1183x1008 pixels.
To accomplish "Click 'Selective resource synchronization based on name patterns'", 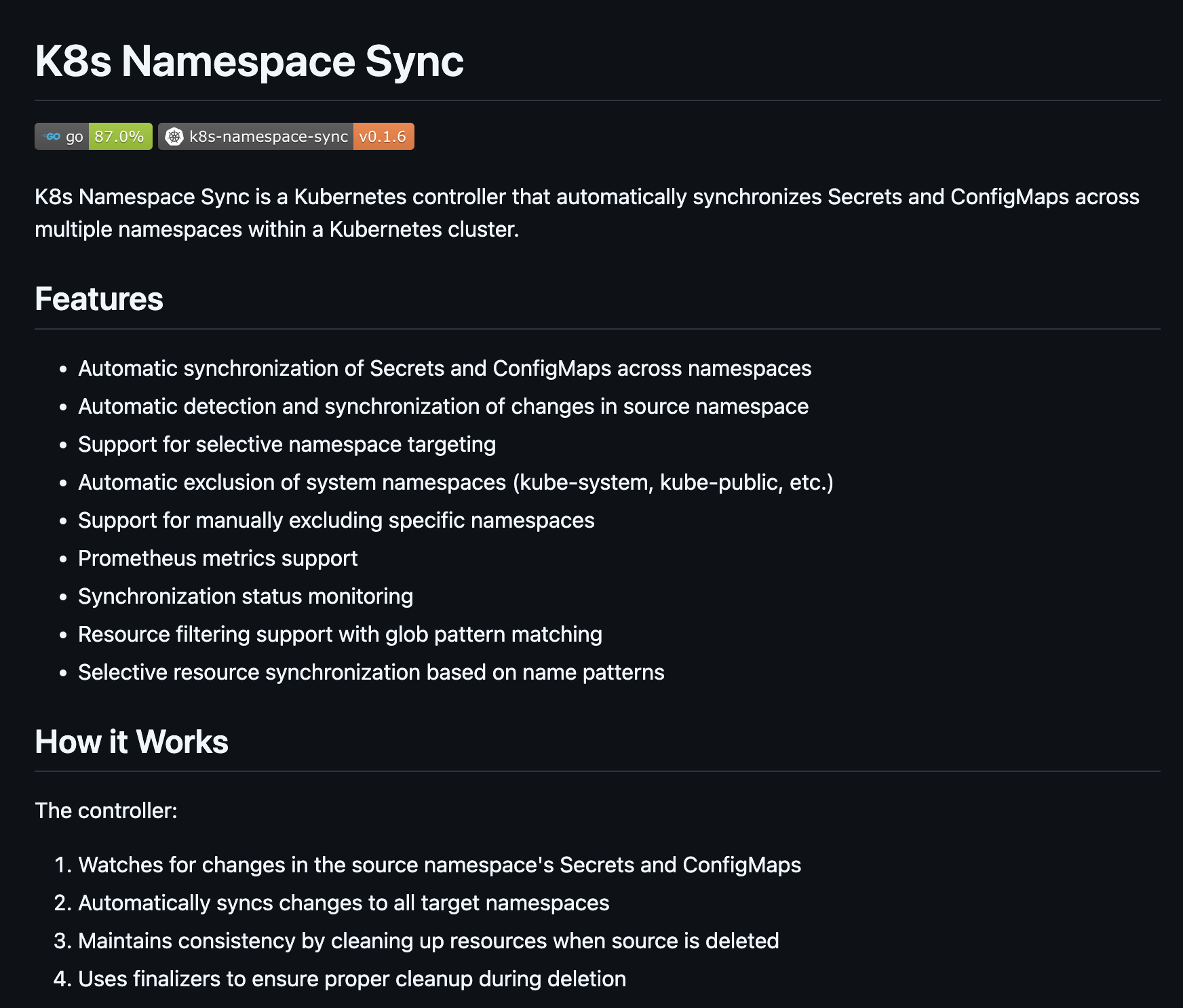I will click(x=372, y=672).
